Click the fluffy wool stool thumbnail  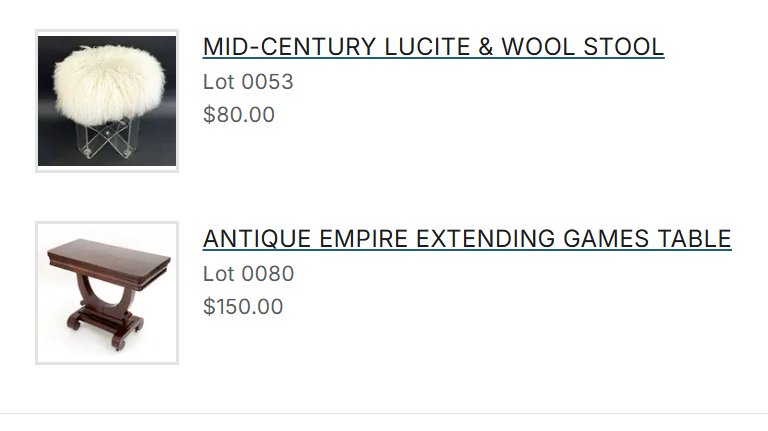click(x=107, y=101)
